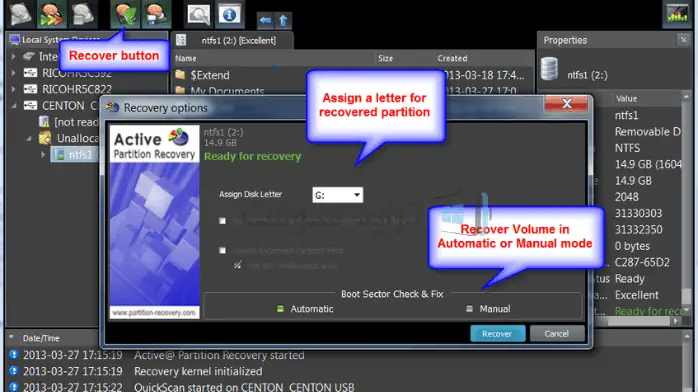Click the Recover partition toolbar icon
This screenshot has height=392, width=698.
125,14
